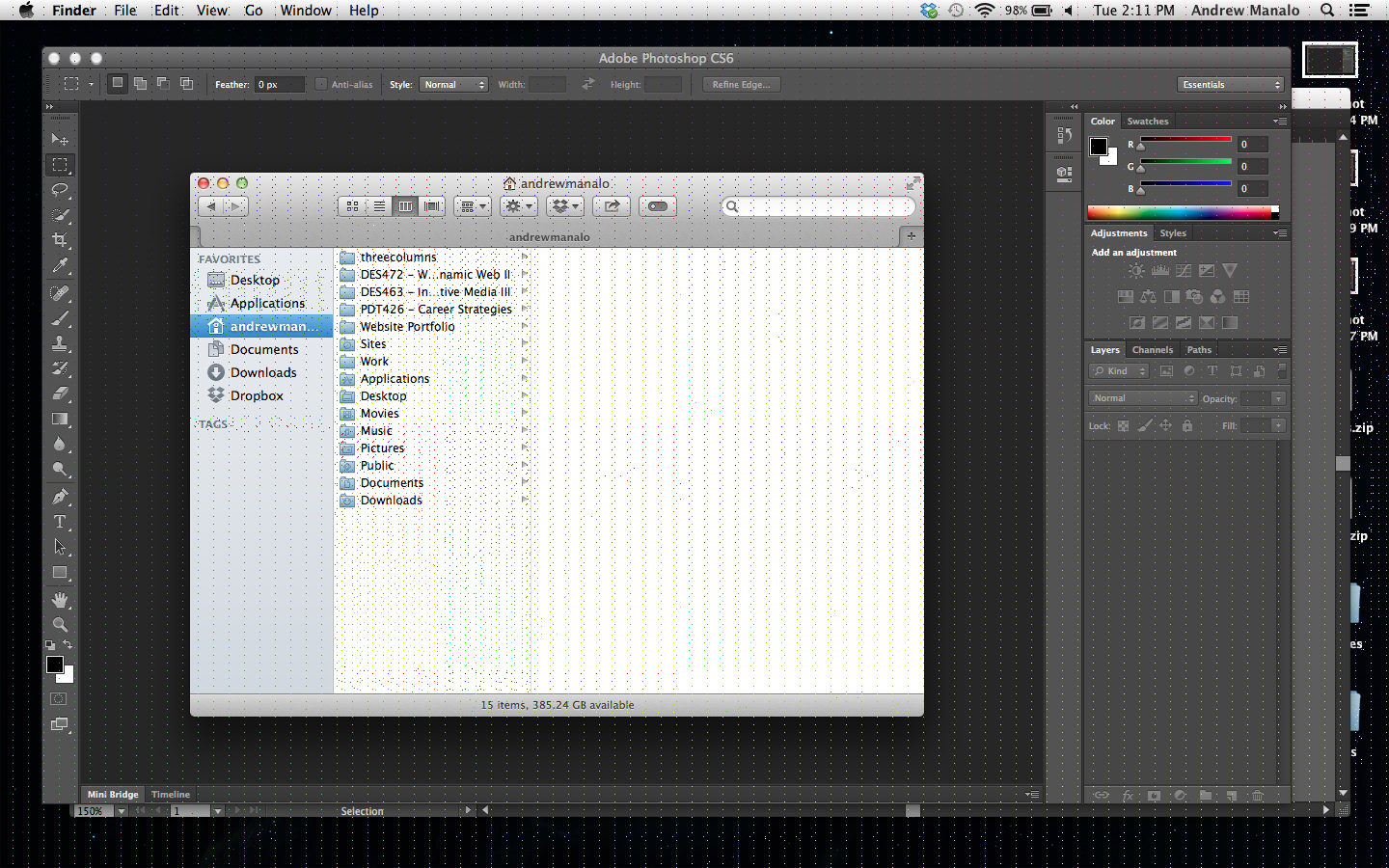Select the Quick Selection tool
Viewport: 1389px width, 868px height.
[60, 215]
